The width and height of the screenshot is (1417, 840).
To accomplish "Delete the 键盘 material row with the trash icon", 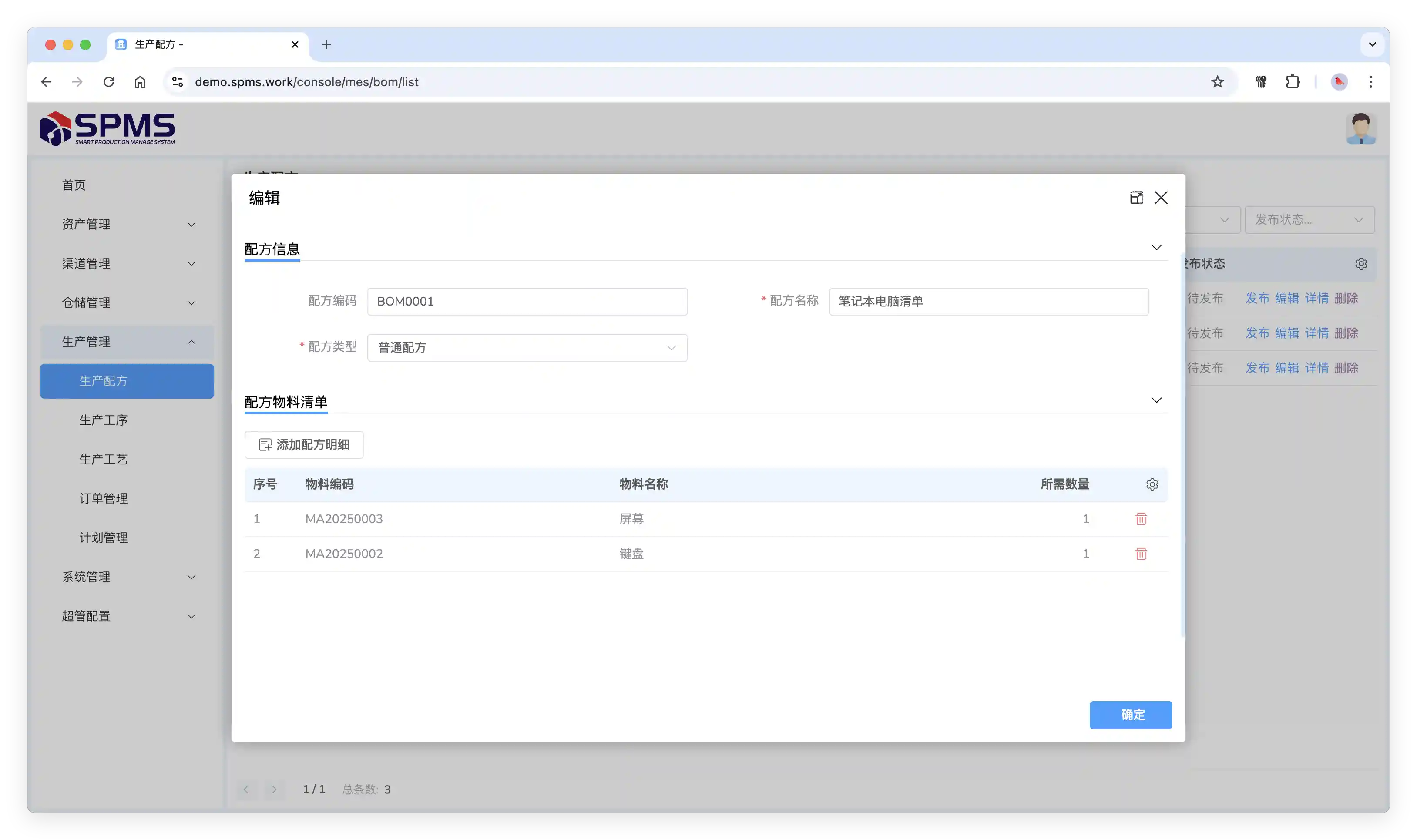I will pyautogui.click(x=1141, y=554).
